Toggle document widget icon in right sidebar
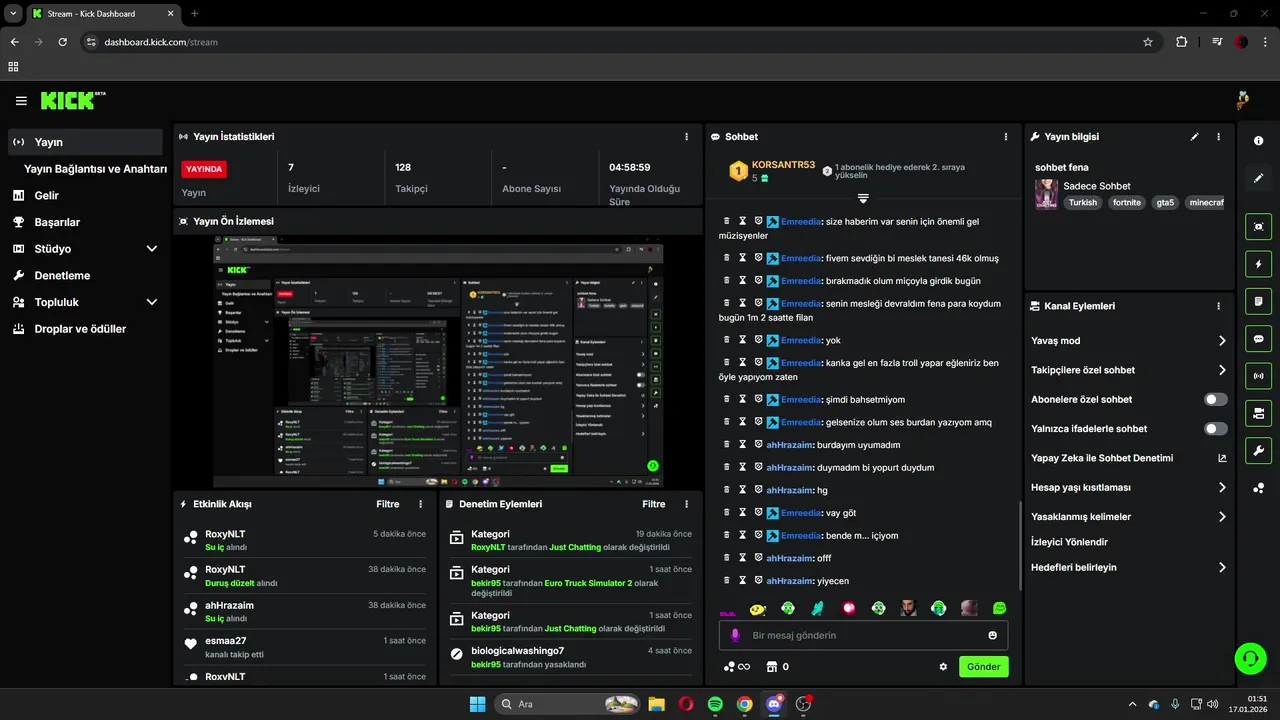Image resolution: width=1280 pixels, height=720 pixels. point(1258,301)
